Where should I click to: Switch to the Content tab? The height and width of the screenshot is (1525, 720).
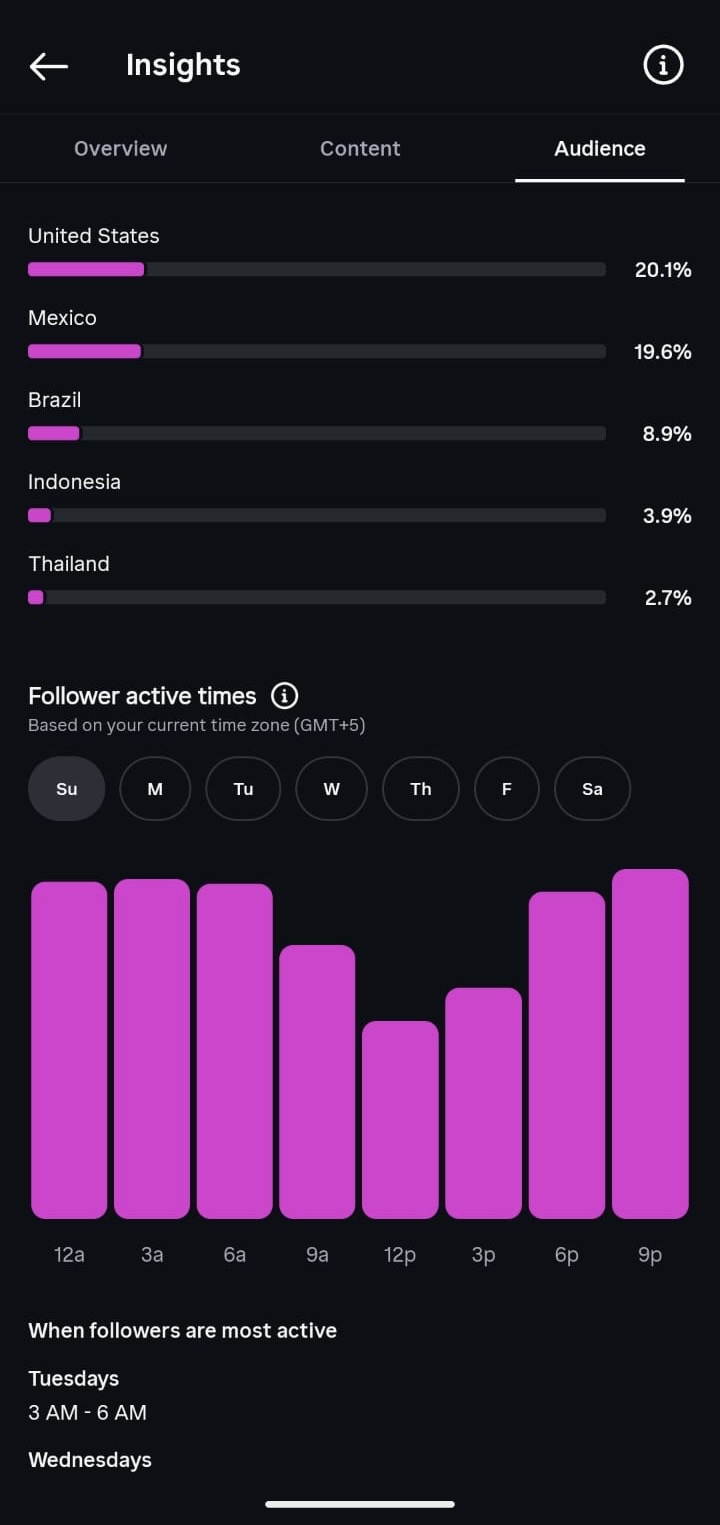click(x=360, y=148)
